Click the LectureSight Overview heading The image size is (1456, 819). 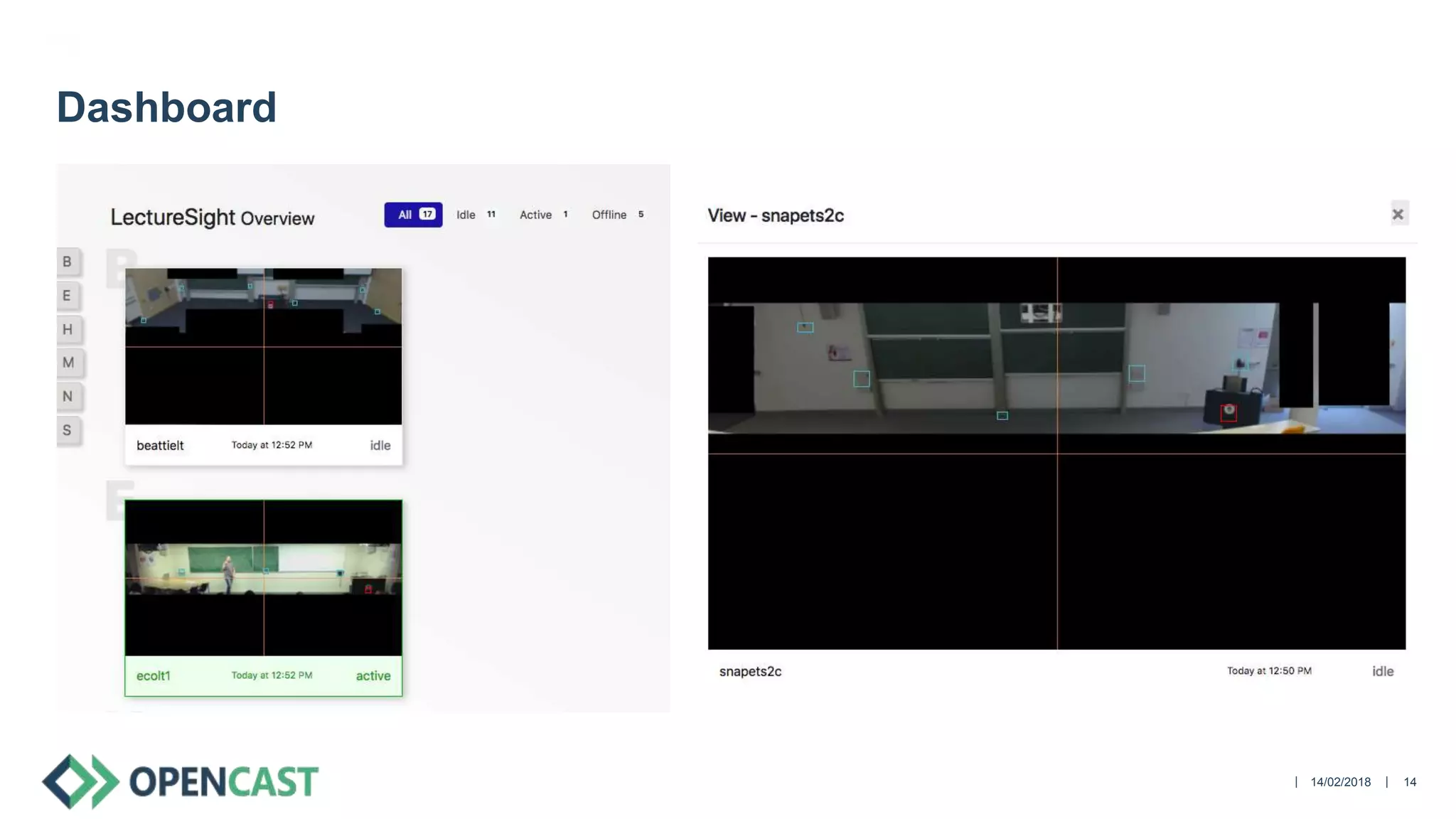(212, 218)
